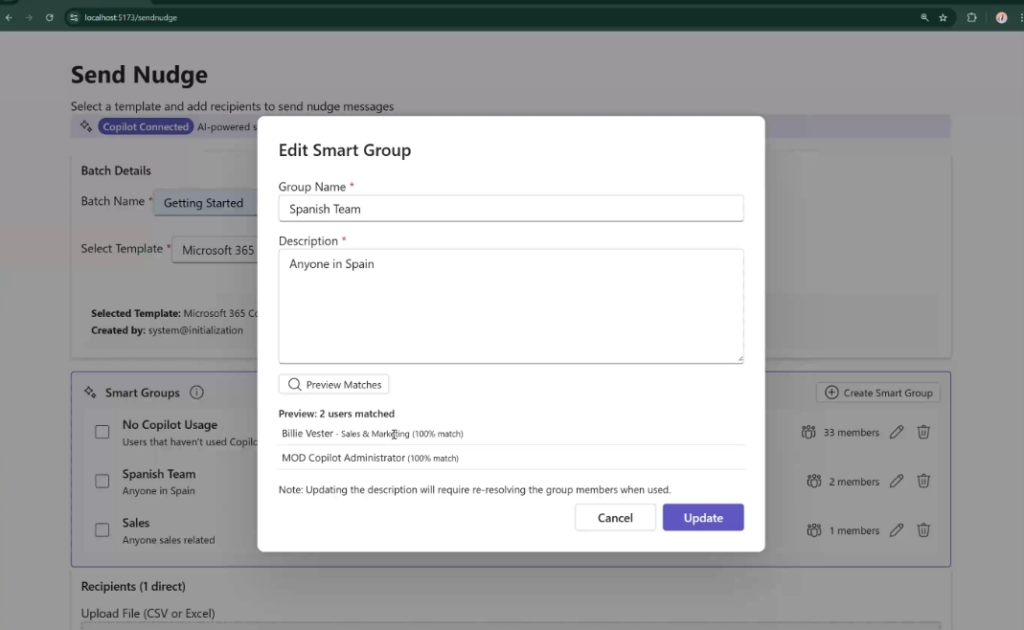
Task: Cancel the Edit Smart Group dialog
Action: 615,518
